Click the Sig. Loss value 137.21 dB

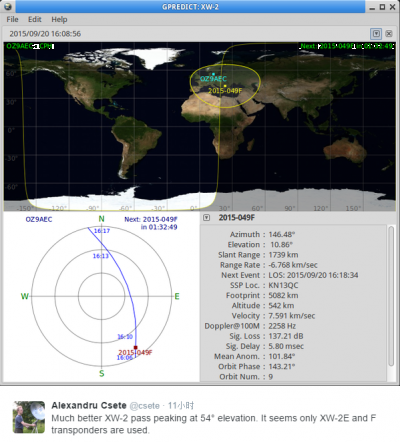[286, 336]
